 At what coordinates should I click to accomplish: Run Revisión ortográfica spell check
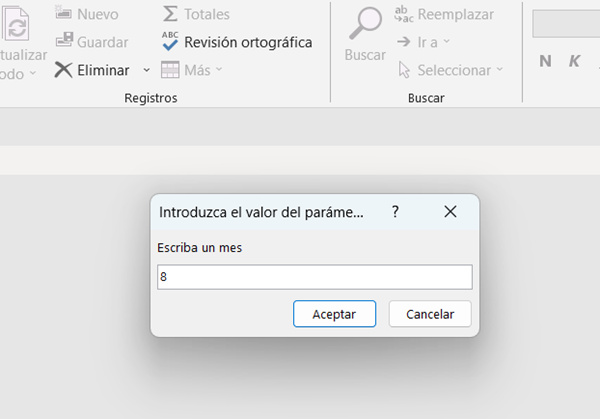pos(236,42)
